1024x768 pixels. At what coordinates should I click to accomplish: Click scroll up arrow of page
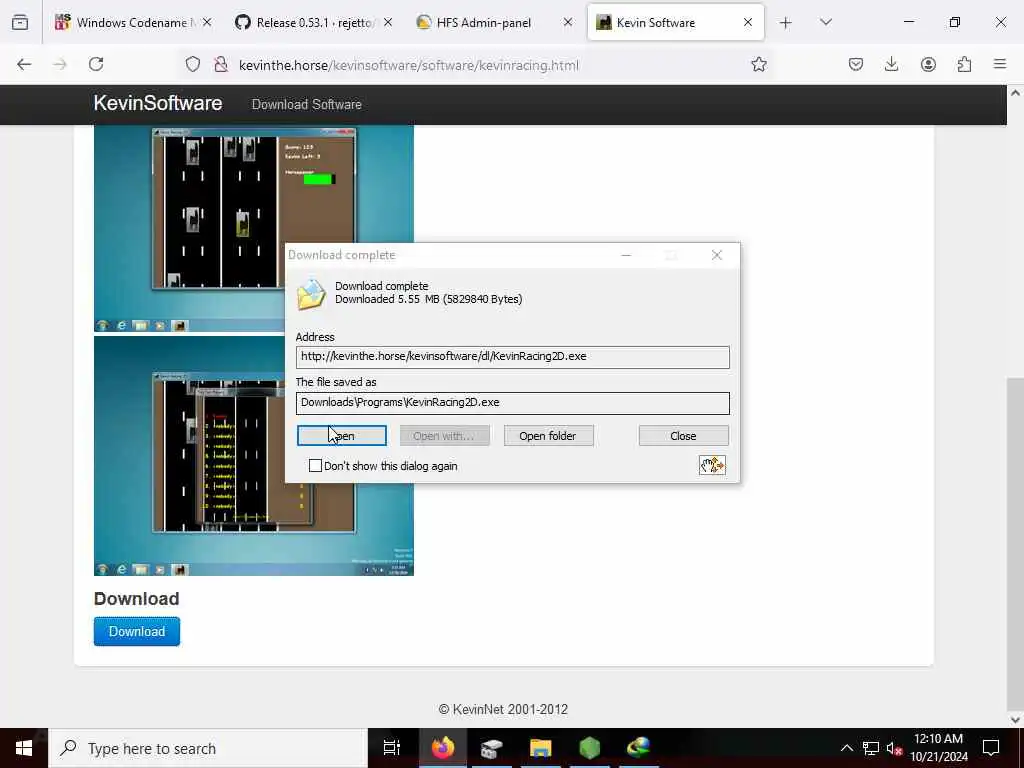click(x=1015, y=93)
